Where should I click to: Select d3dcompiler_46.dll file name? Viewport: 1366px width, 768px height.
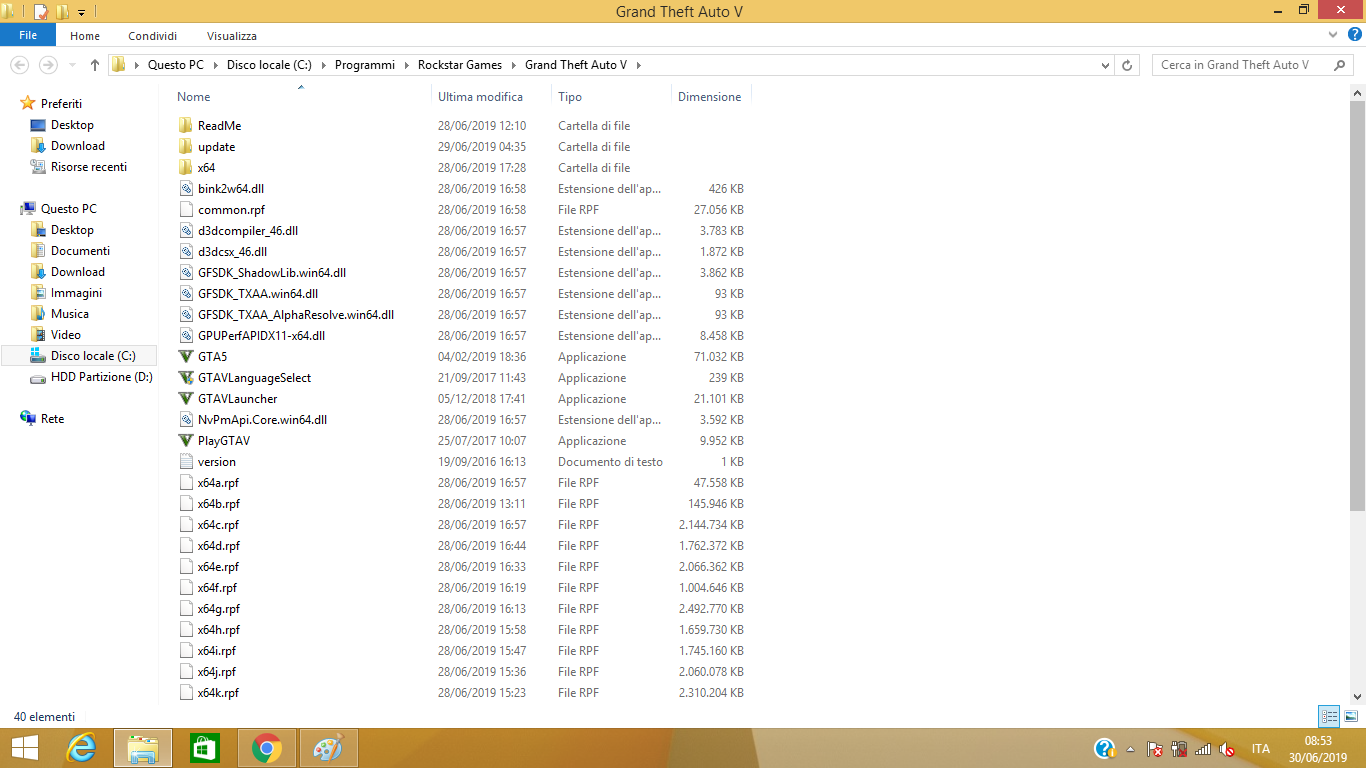[248, 231]
